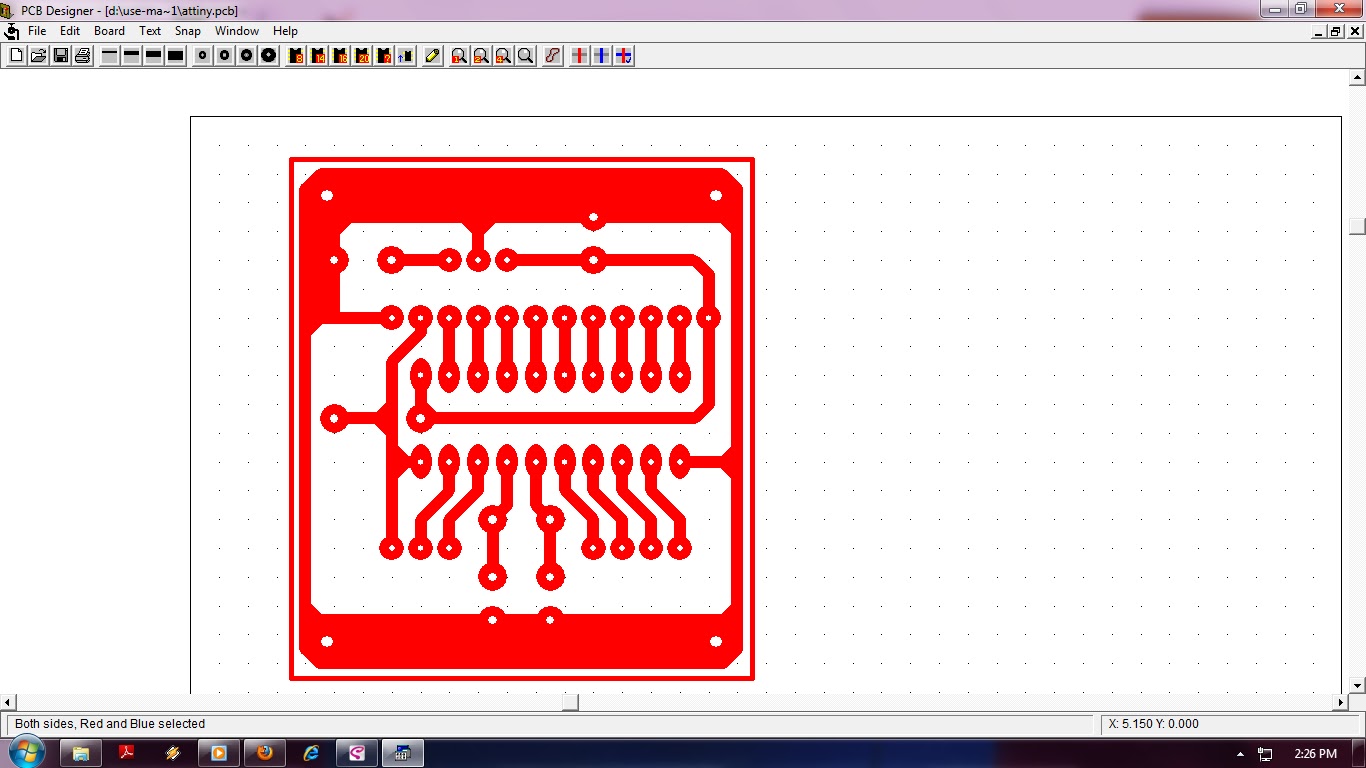Select the curved trace routing tool

click(x=551, y=56)
